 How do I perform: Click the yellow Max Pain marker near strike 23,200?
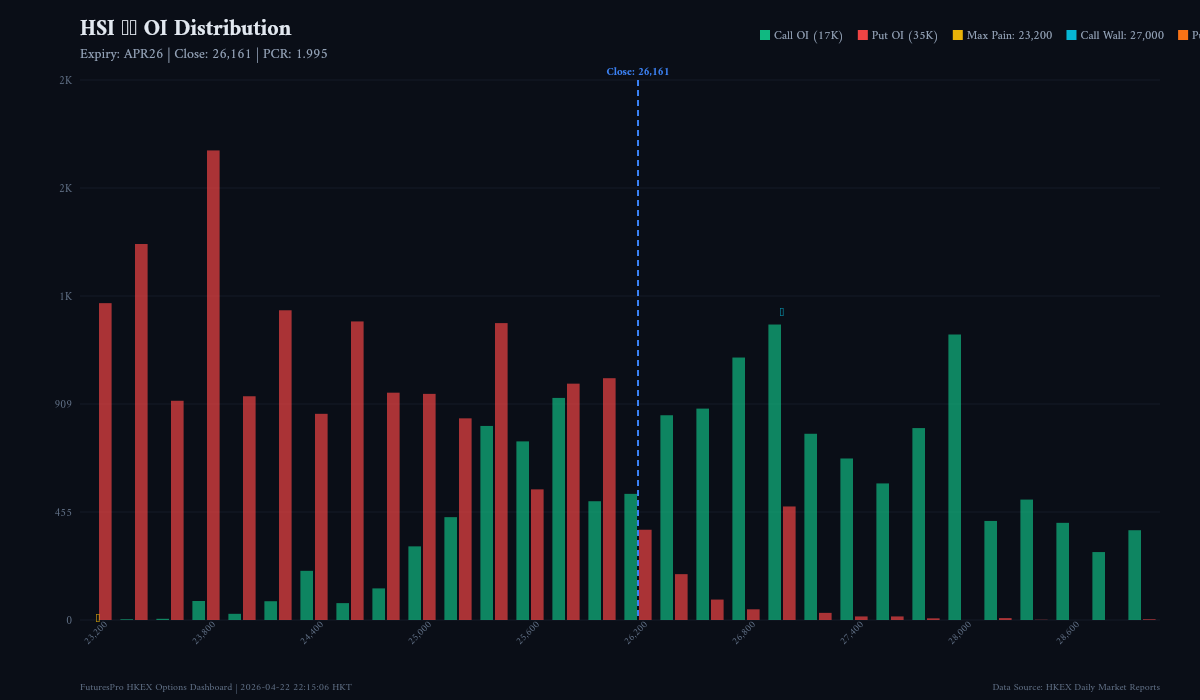pyautogui.click(x=97, y=616)
